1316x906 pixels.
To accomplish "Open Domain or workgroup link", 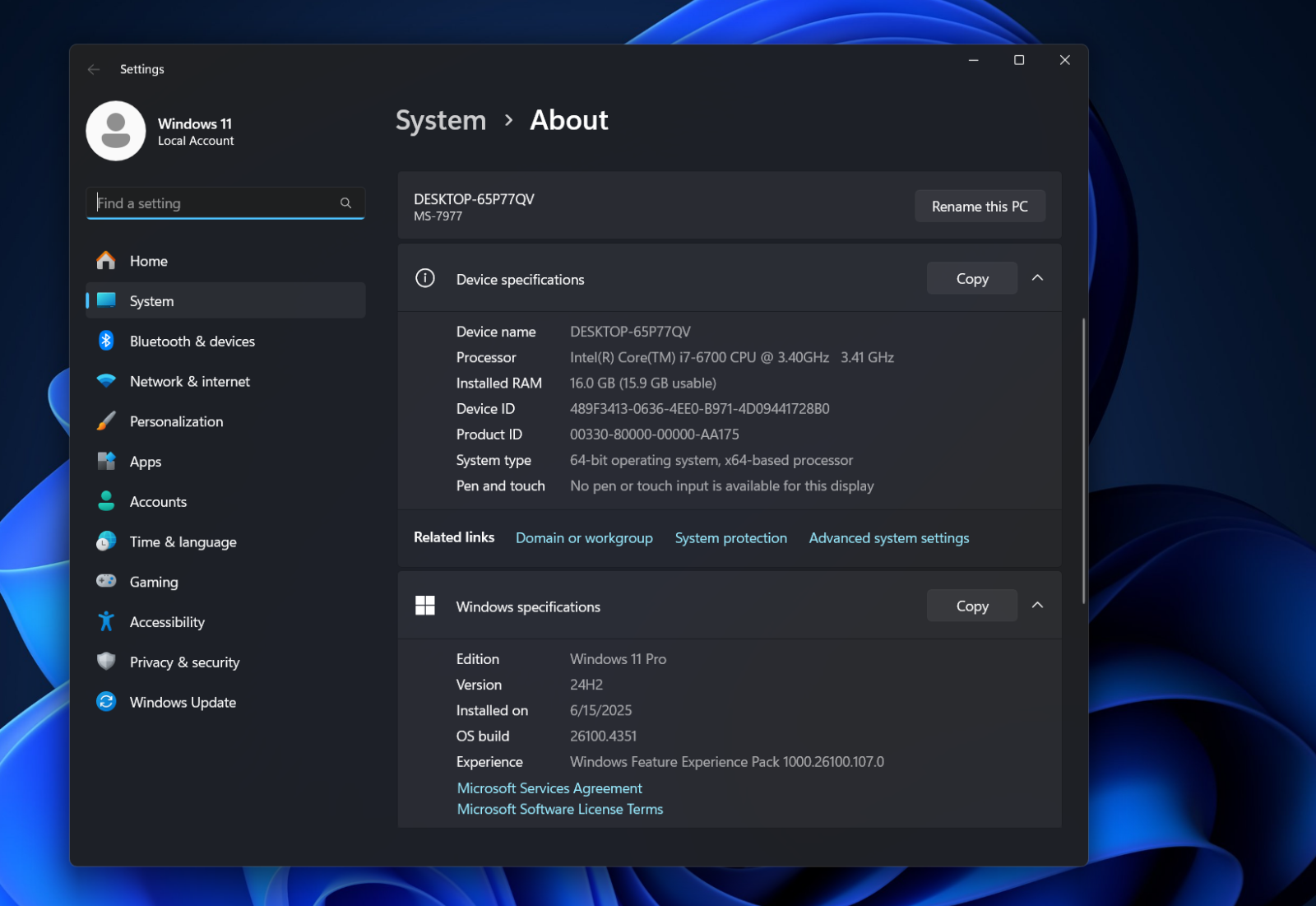I will pos(584,538).
